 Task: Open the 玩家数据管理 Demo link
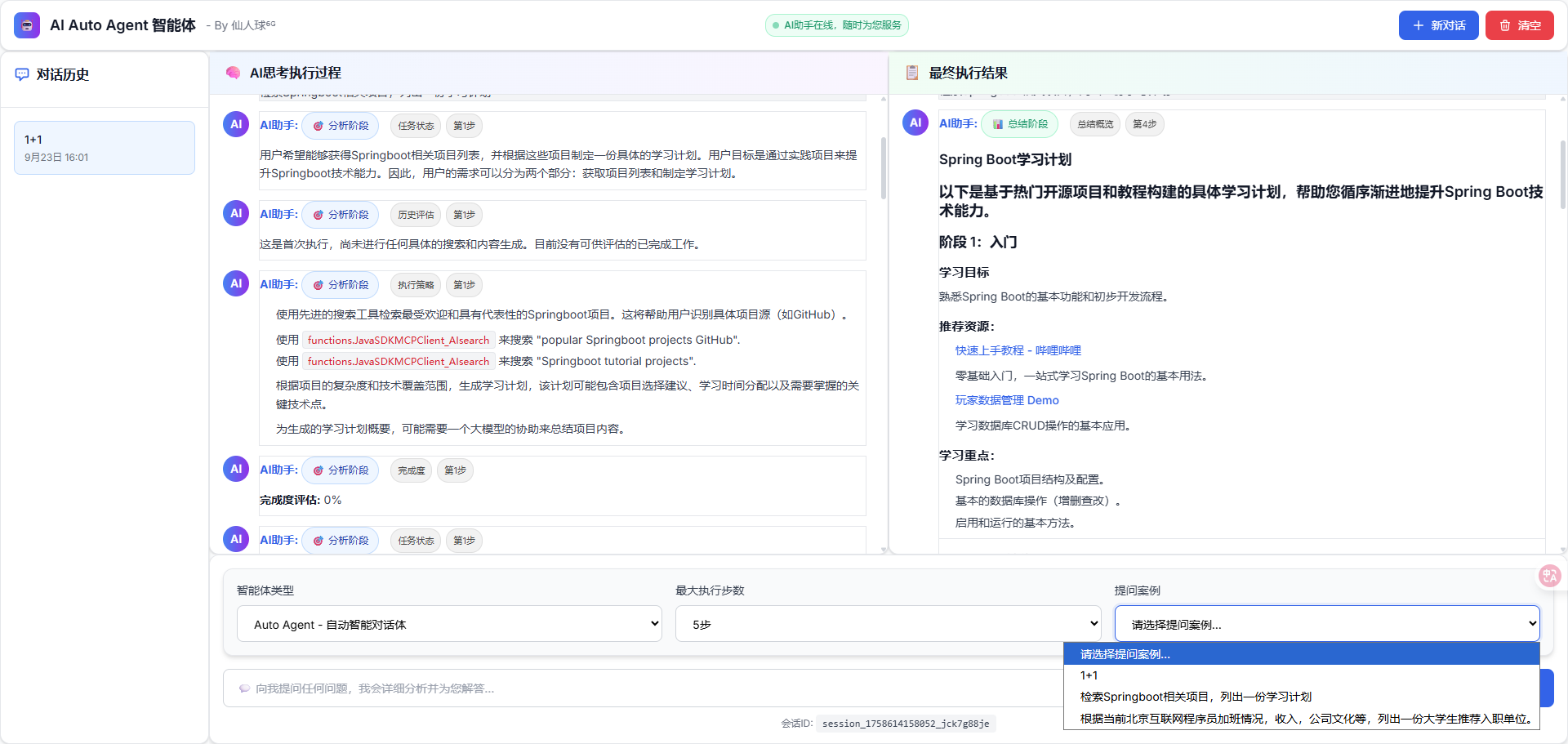1007,400
